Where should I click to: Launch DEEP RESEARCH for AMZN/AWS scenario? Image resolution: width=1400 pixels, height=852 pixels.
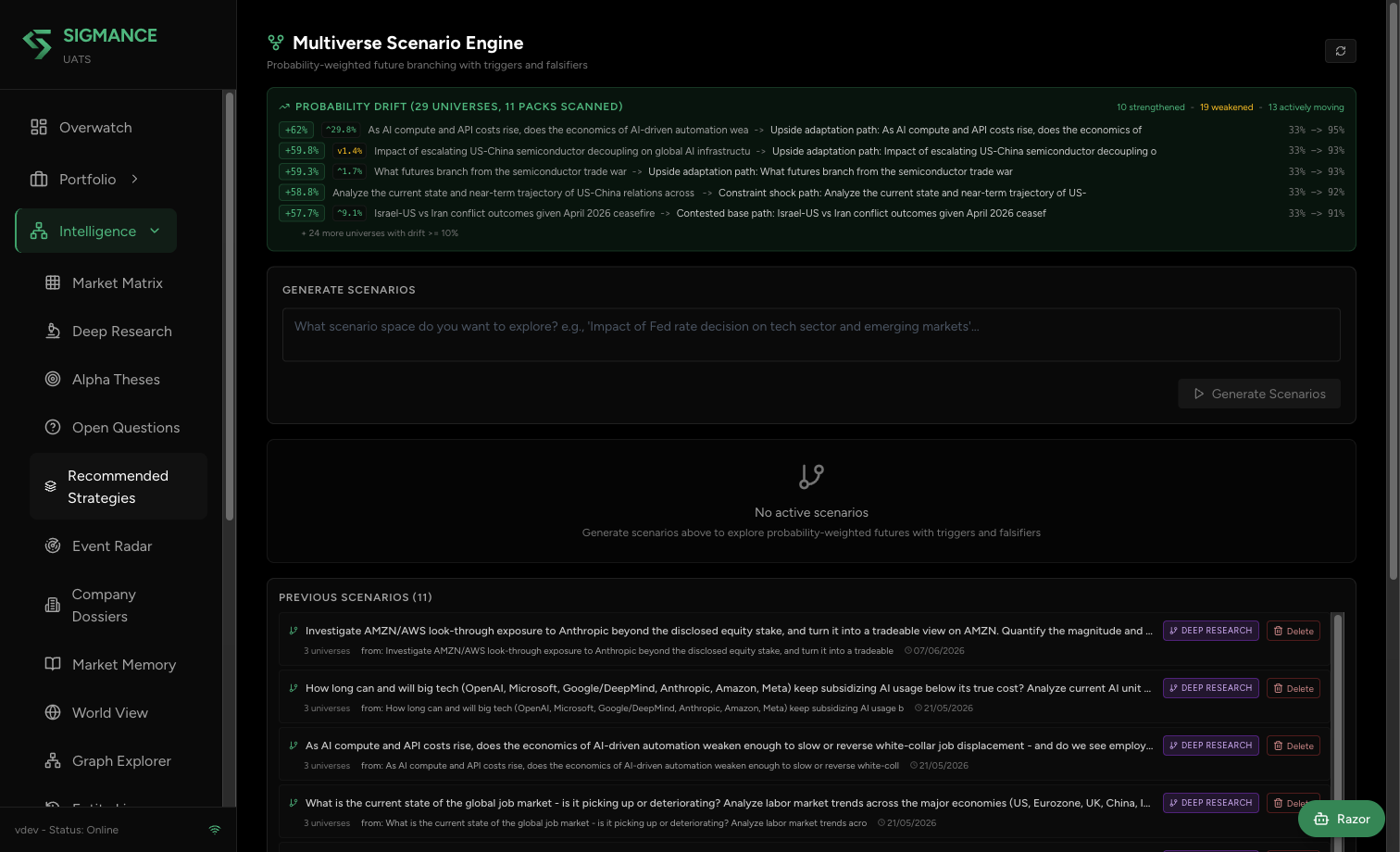tap(1210, 631)
